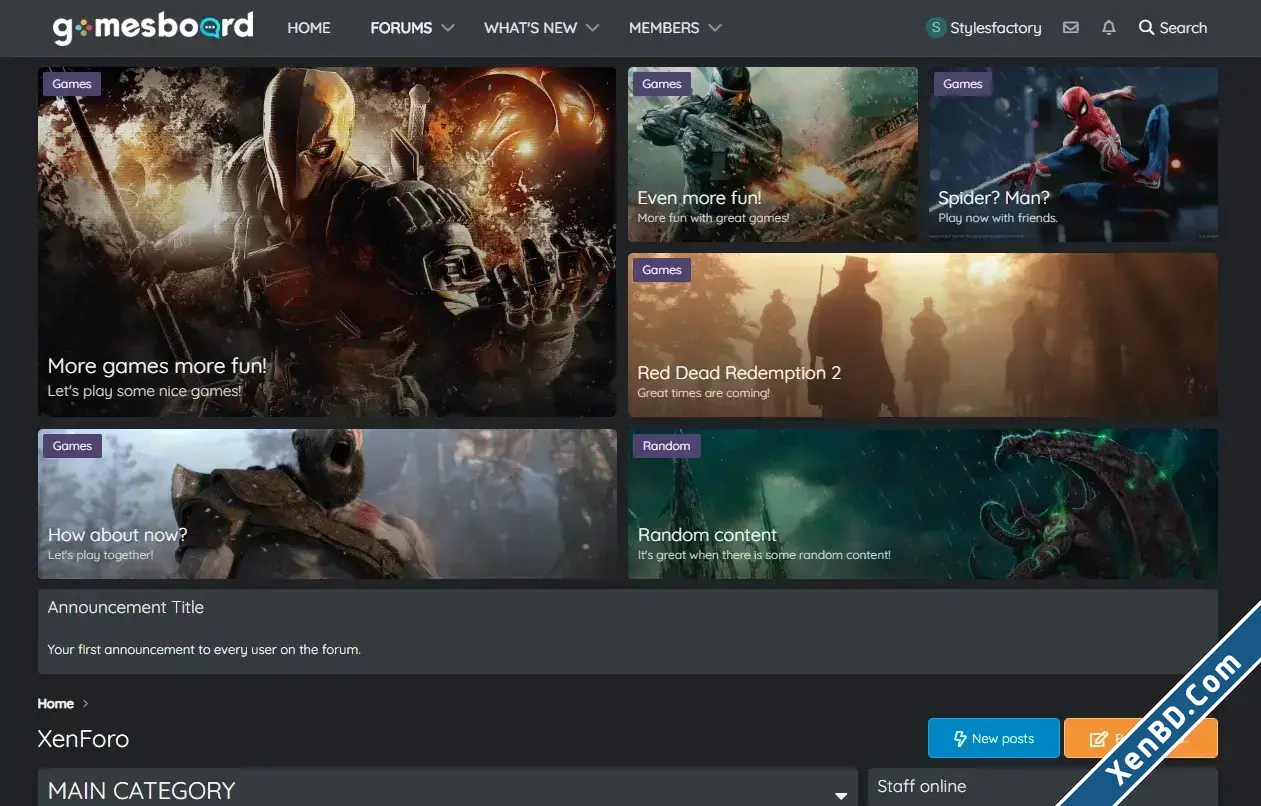Expand the FORUMS dropdown arrow
The image size is (1261, 806).
(x=448, y=28)
